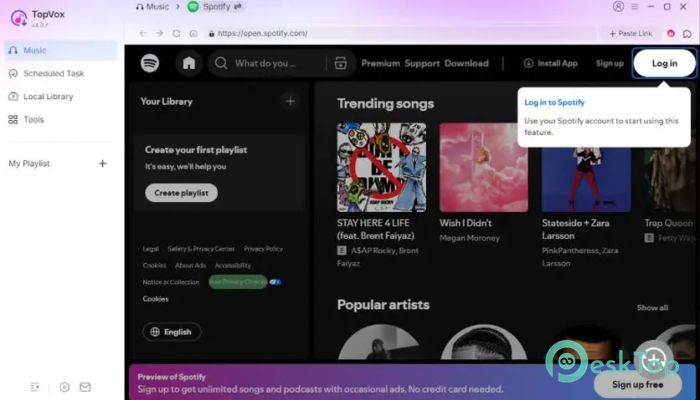
Task: Go to Local Library in sidebar
Action: click(60, 96)
